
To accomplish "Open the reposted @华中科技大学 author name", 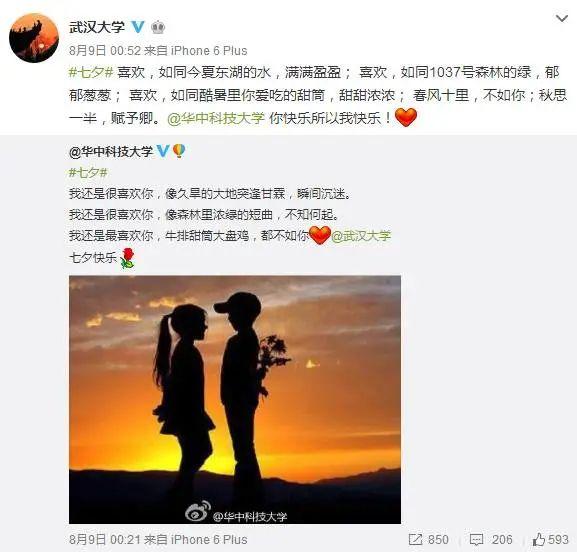I will pos(111,152).
